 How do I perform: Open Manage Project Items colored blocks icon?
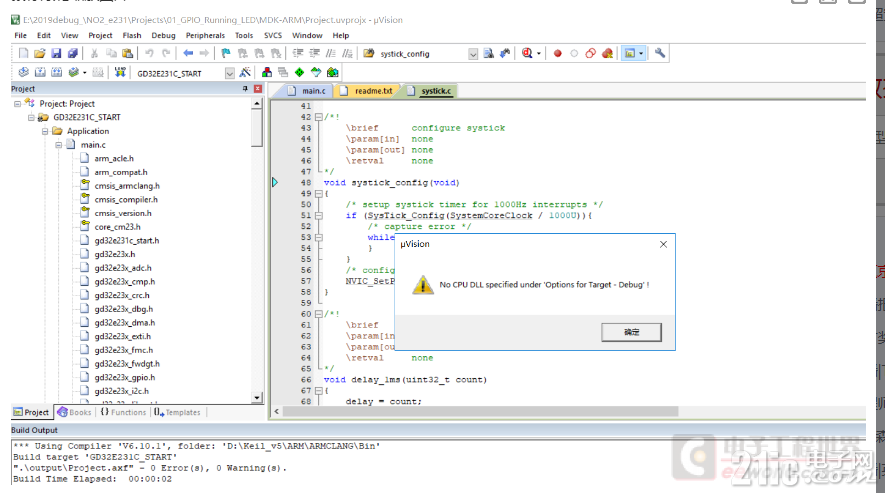[x=267, y=72]
